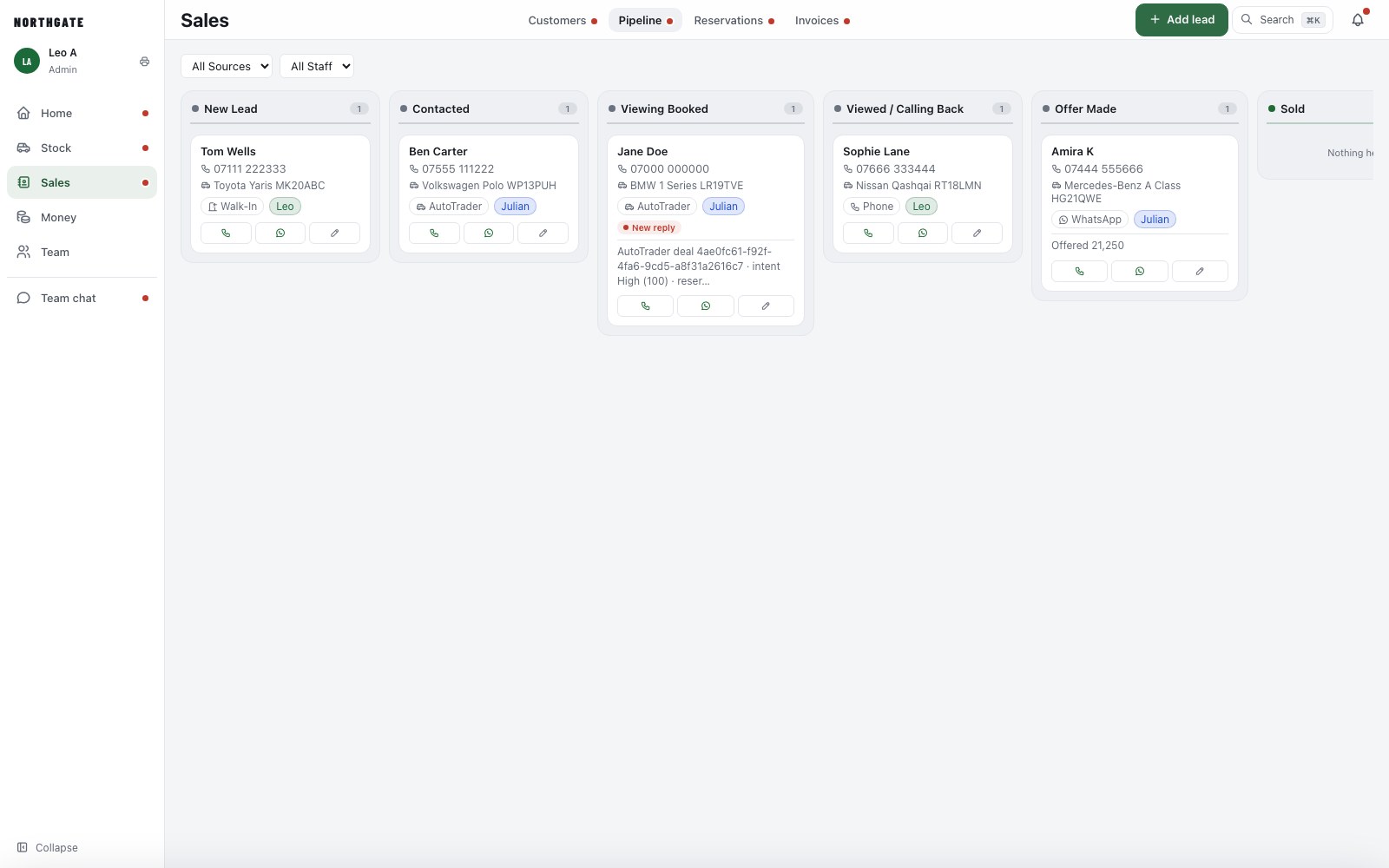
Task: Edit Jane Doe lead card
Action: tap(766, 306)
